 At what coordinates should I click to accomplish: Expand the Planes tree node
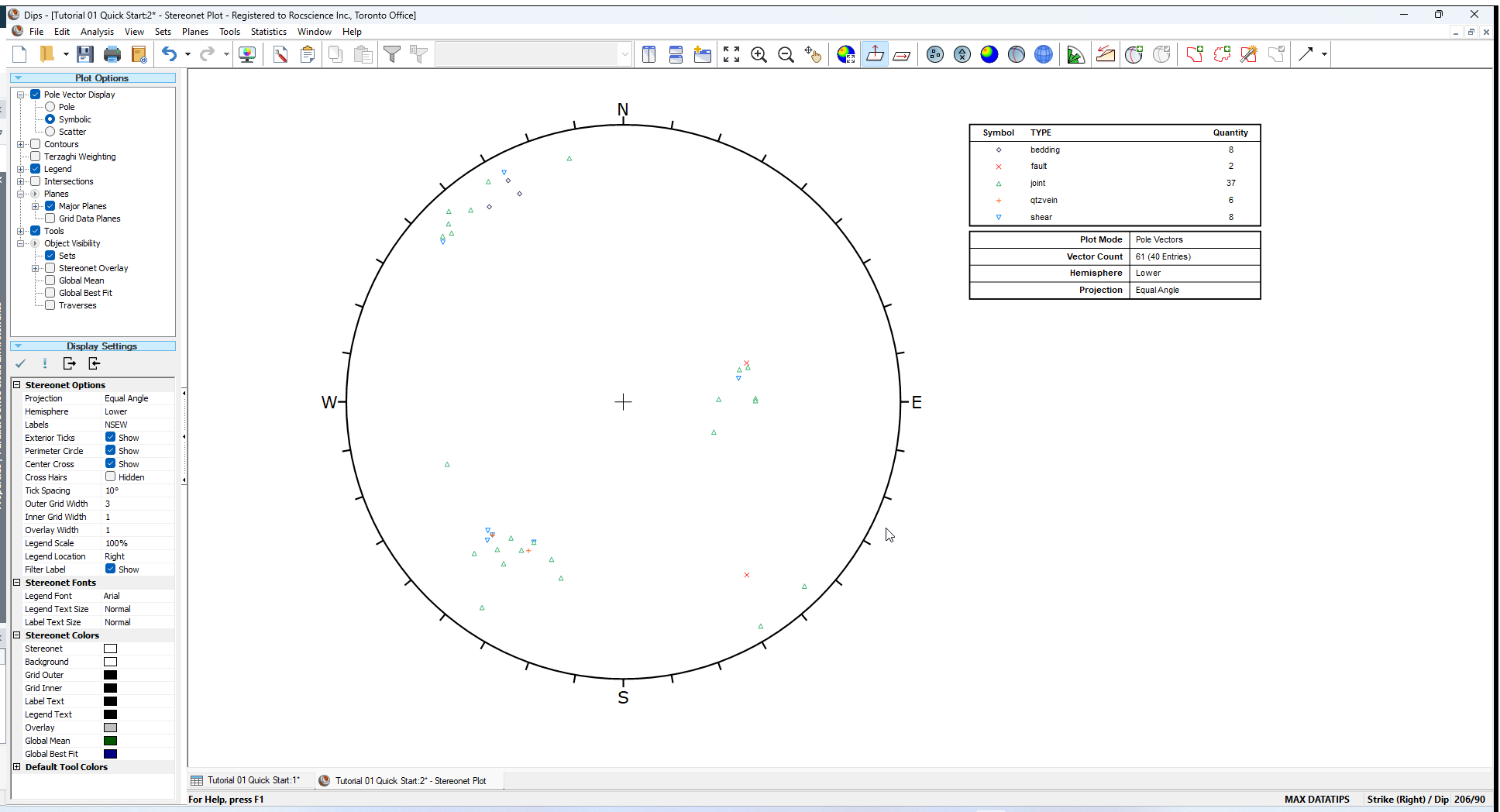tap(21, 193)
